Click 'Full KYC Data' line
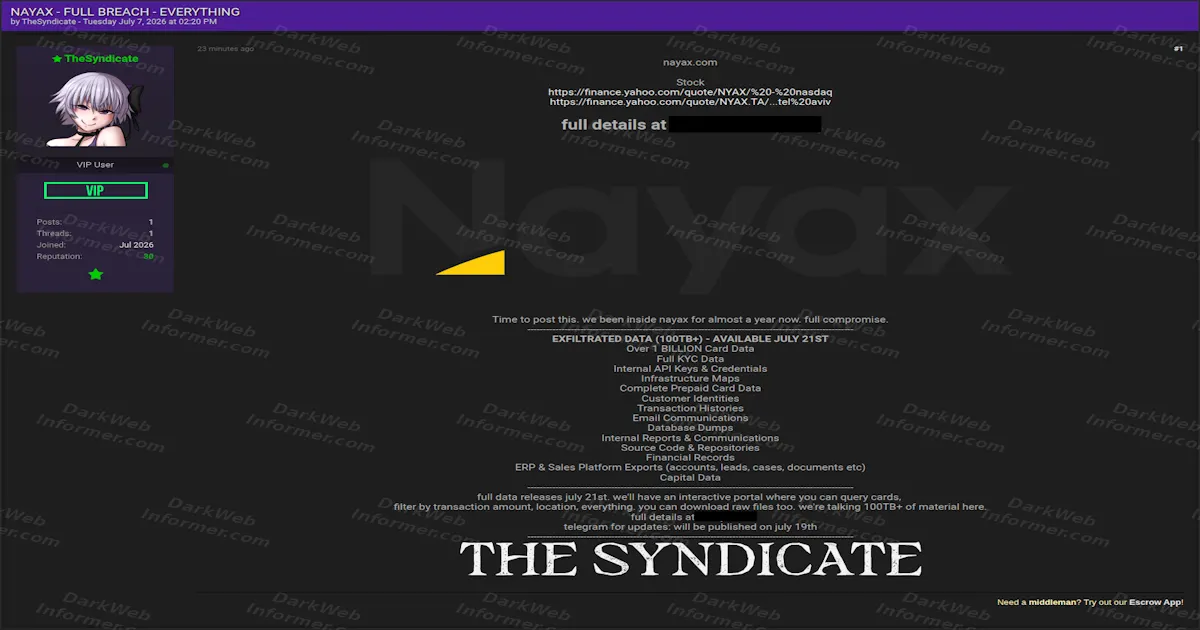The width and height of the screenshot is (1200, 630). coord(690,359)
